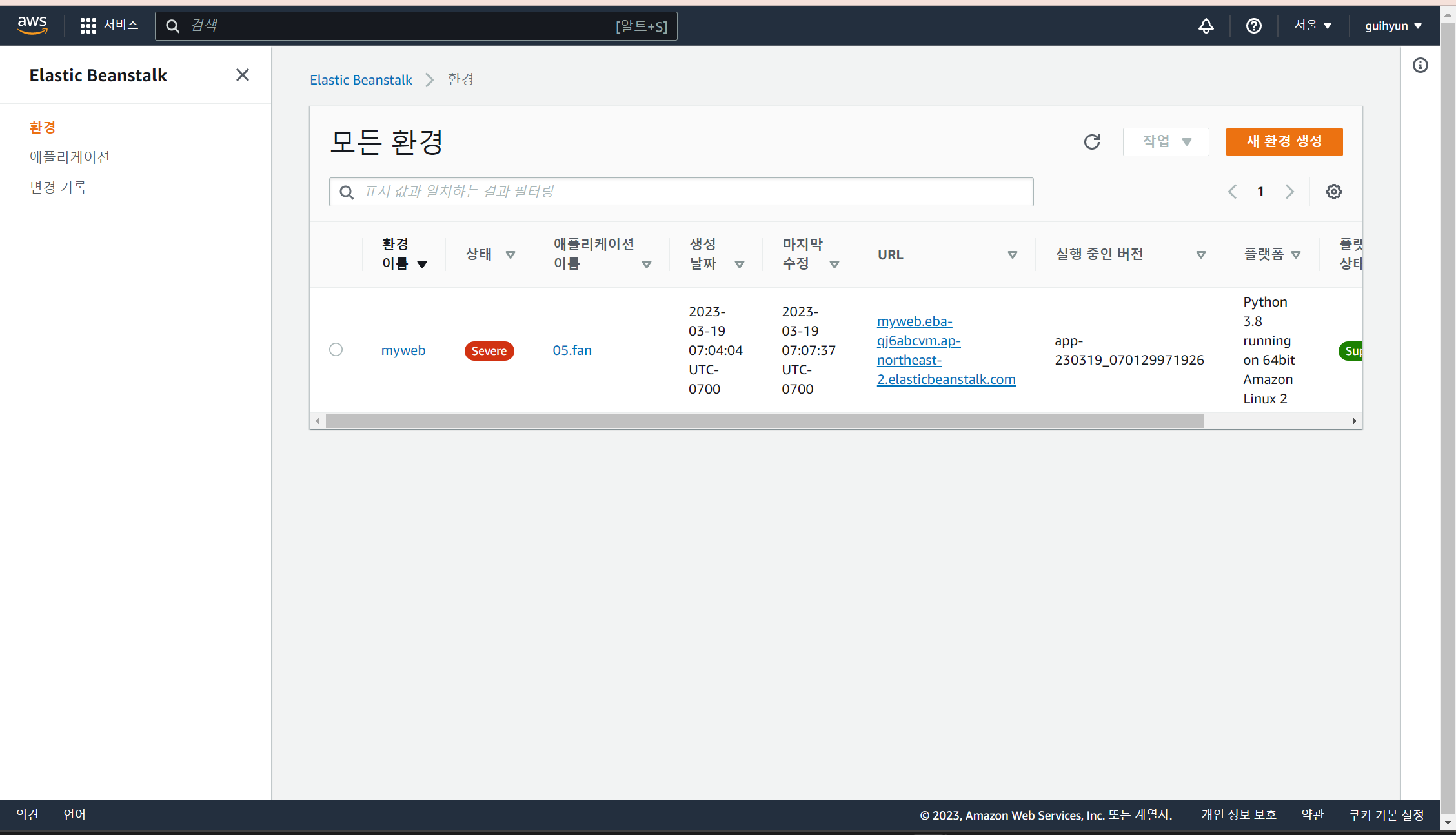
Task: Open the help question mark icon
Action: (x=1253, y=26)
